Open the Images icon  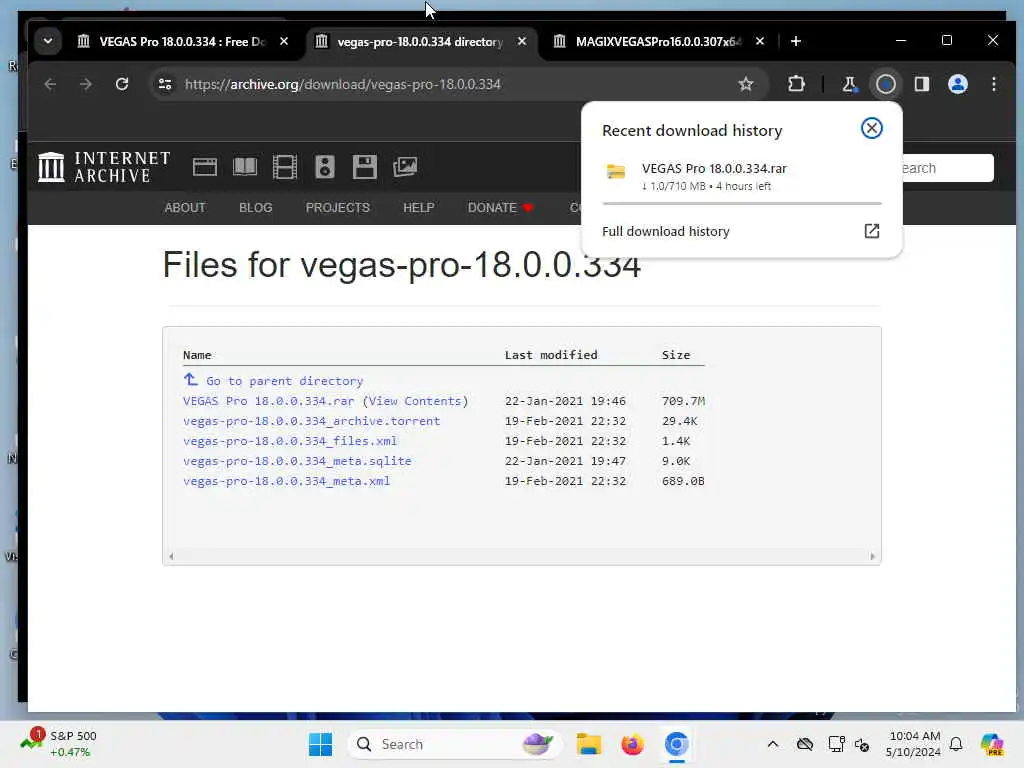point(405,167)
